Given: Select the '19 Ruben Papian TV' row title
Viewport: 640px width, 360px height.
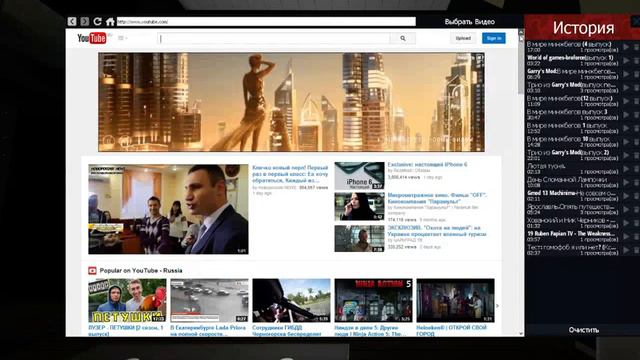Looking at the screenshot, I should 571,234.
